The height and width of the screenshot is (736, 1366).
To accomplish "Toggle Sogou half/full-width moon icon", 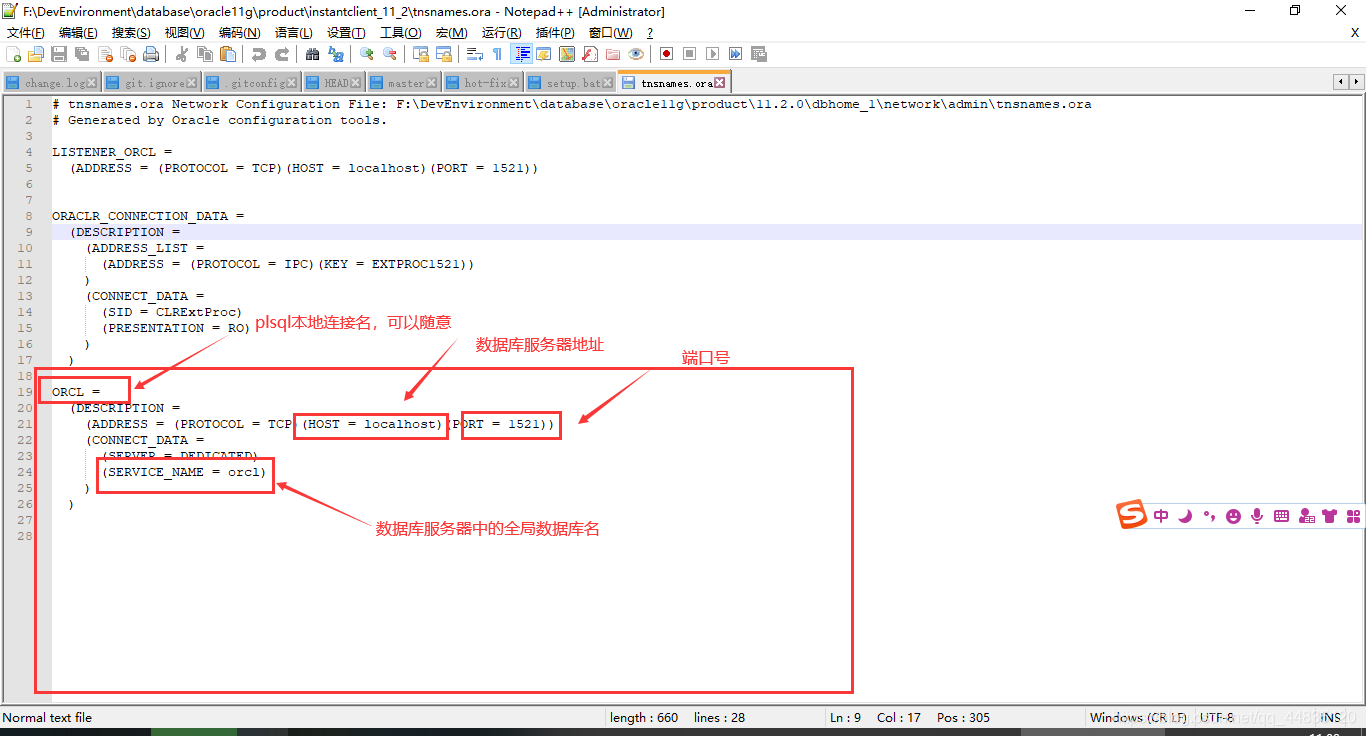I will click(1186, 516).
